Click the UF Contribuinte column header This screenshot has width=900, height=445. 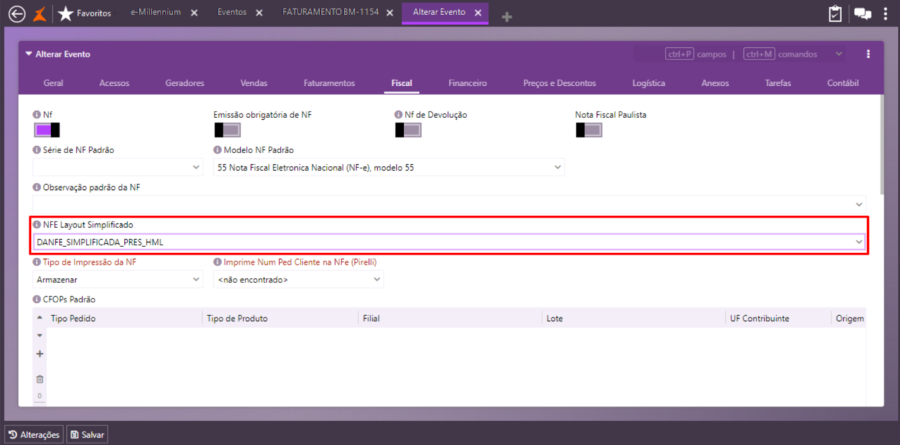(x=759, y=318)
